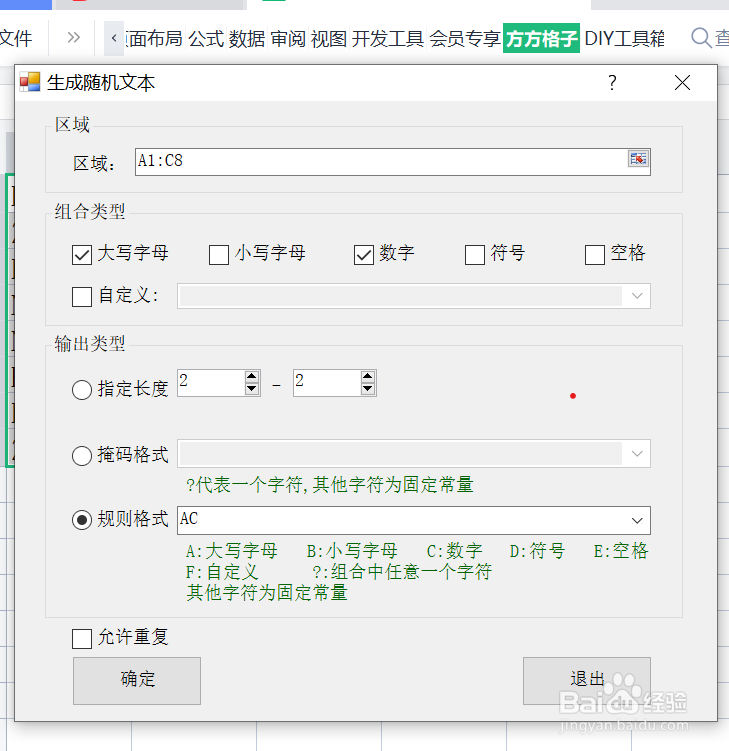The height and width of the screenshot is (751, 729).
Task: Decrease the minimum length spinner
Action: [x=251, y=389]
